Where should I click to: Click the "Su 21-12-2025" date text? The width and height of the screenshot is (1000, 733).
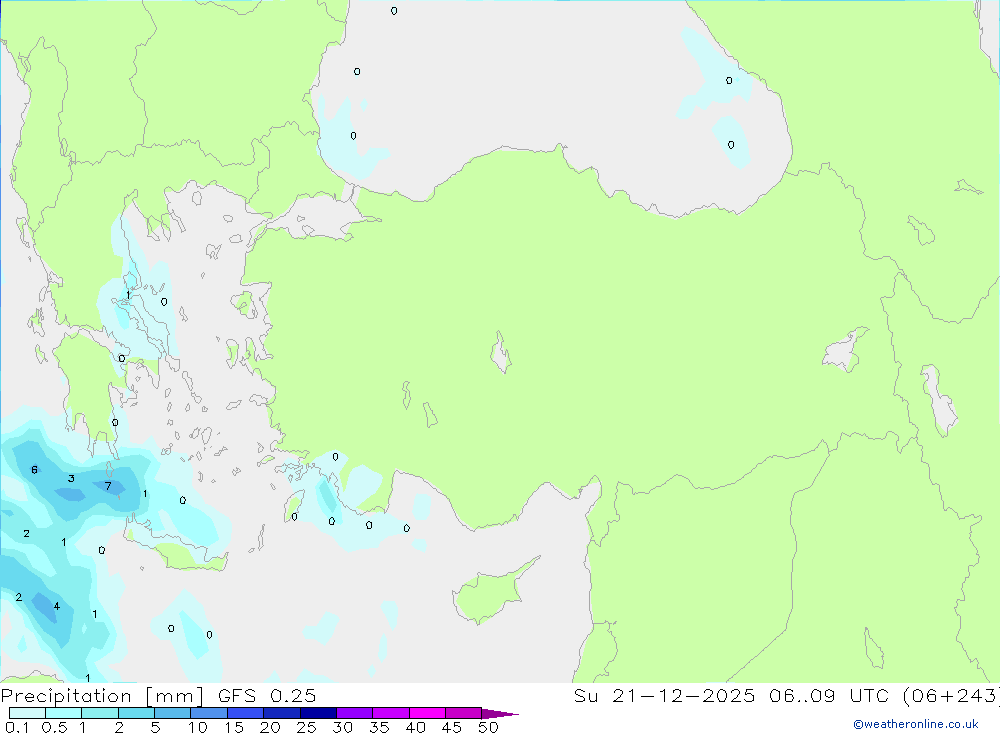click(x=664, y=696)
